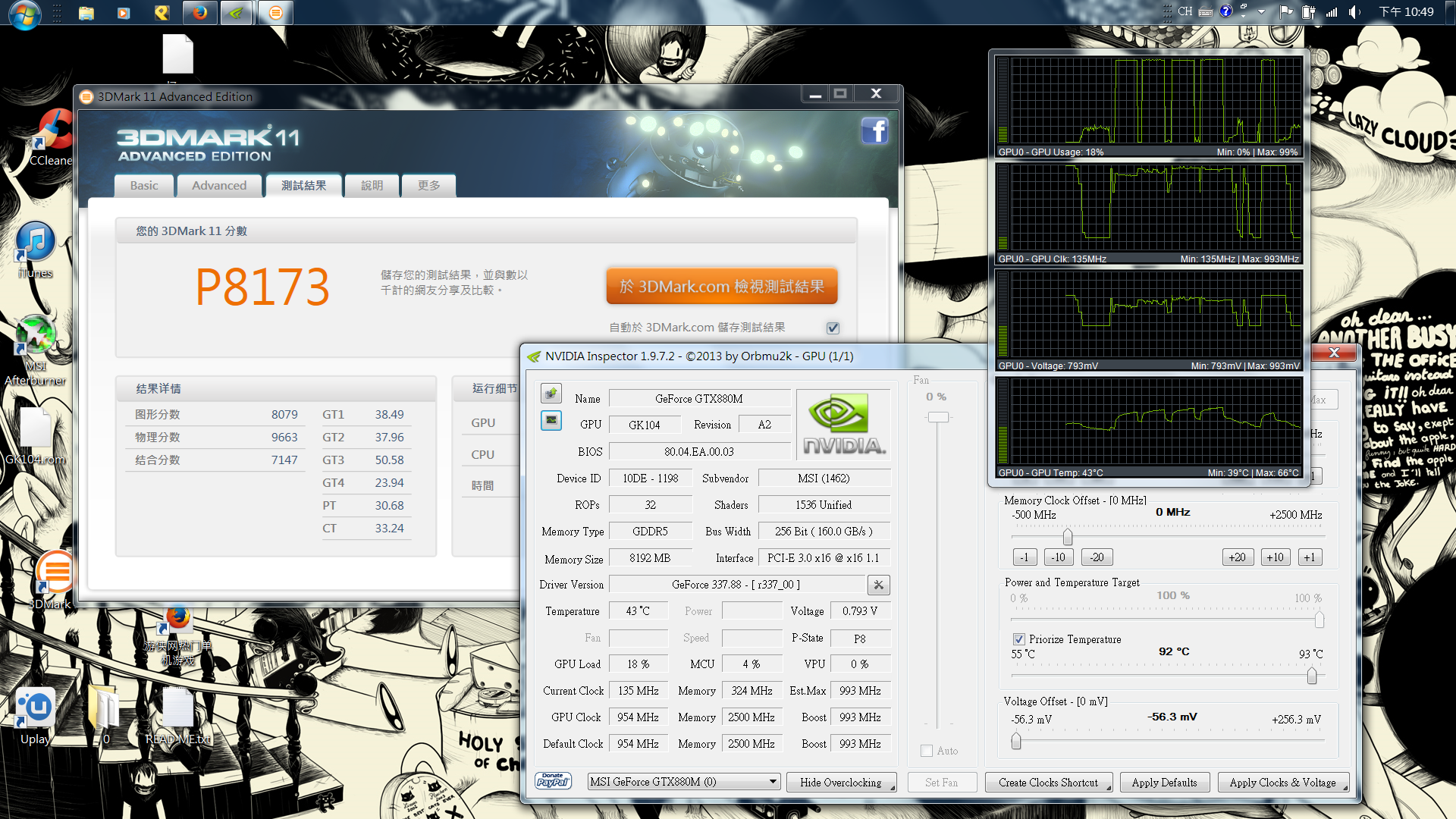1456x819 pixels.
Task: Toggle Priorize Temperature checkbox
Action: click(1018, 639)
